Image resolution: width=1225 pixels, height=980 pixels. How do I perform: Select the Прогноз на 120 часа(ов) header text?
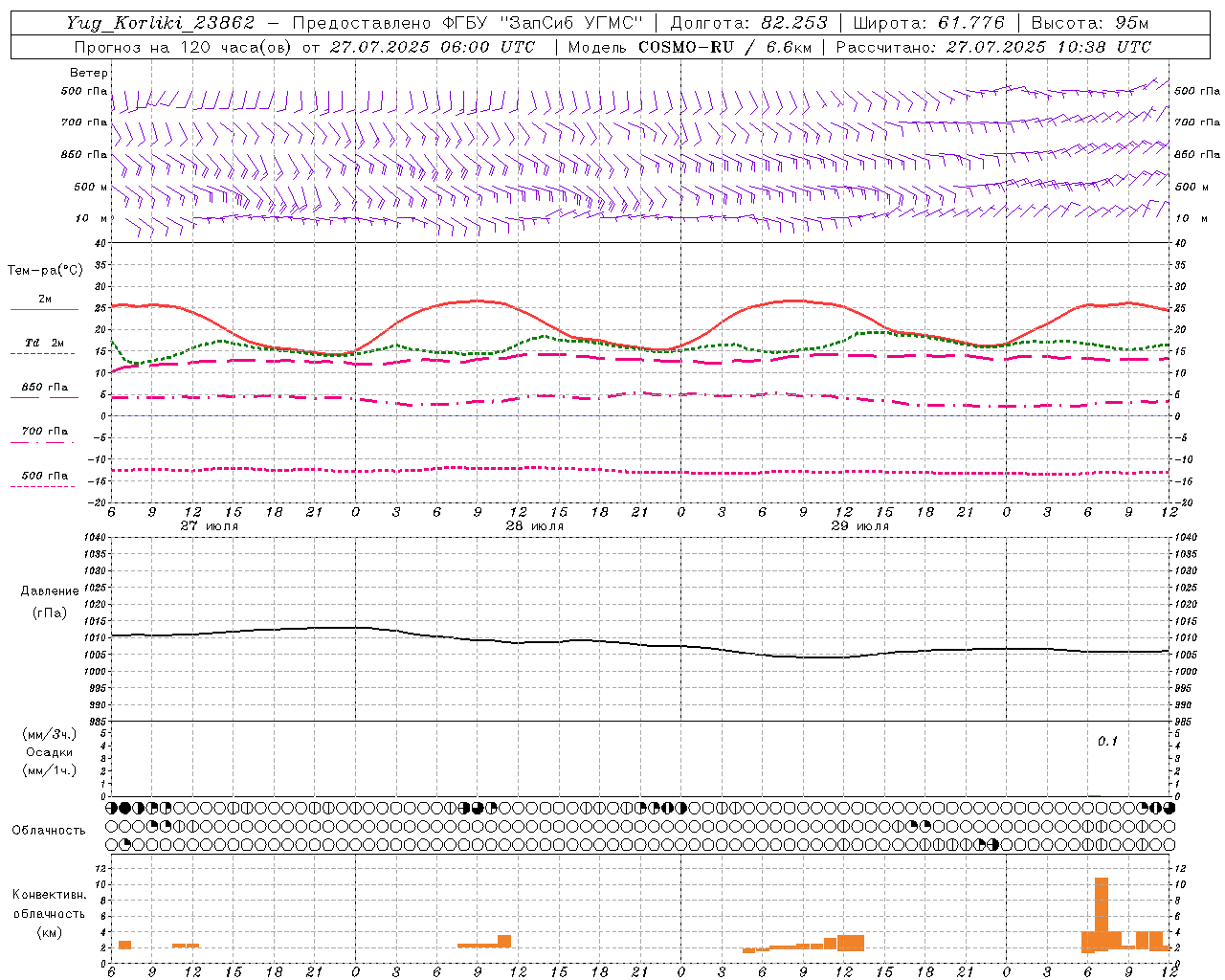click(185, 47)
